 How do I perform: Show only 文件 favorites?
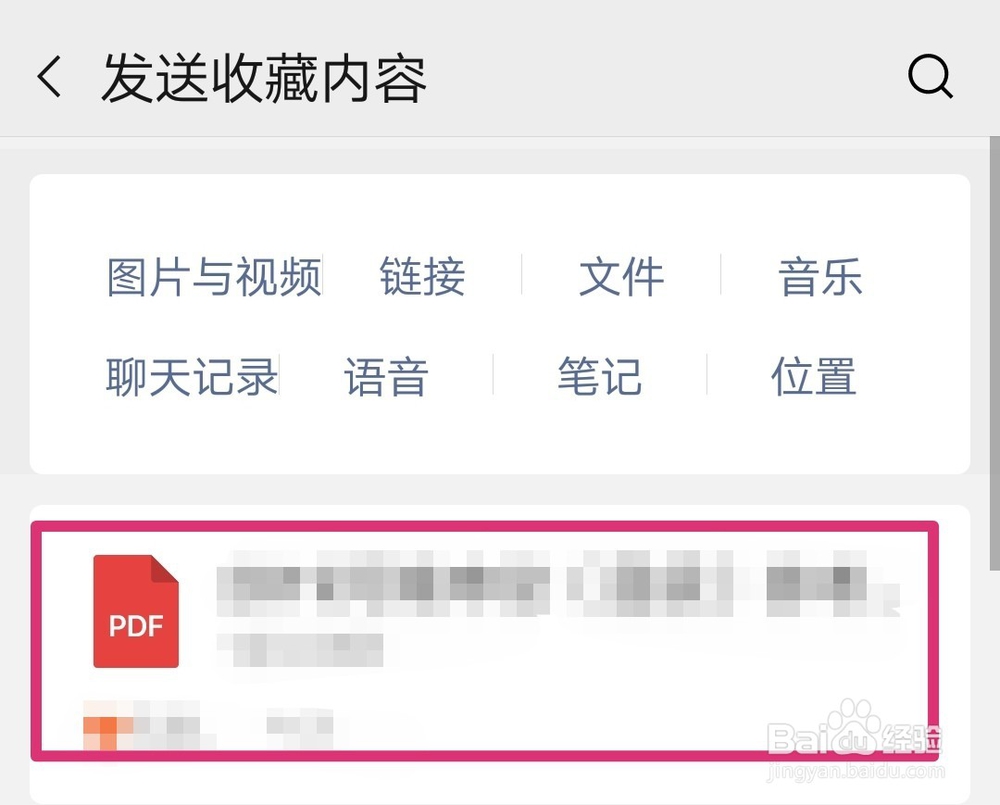click(x=621, y=277)
